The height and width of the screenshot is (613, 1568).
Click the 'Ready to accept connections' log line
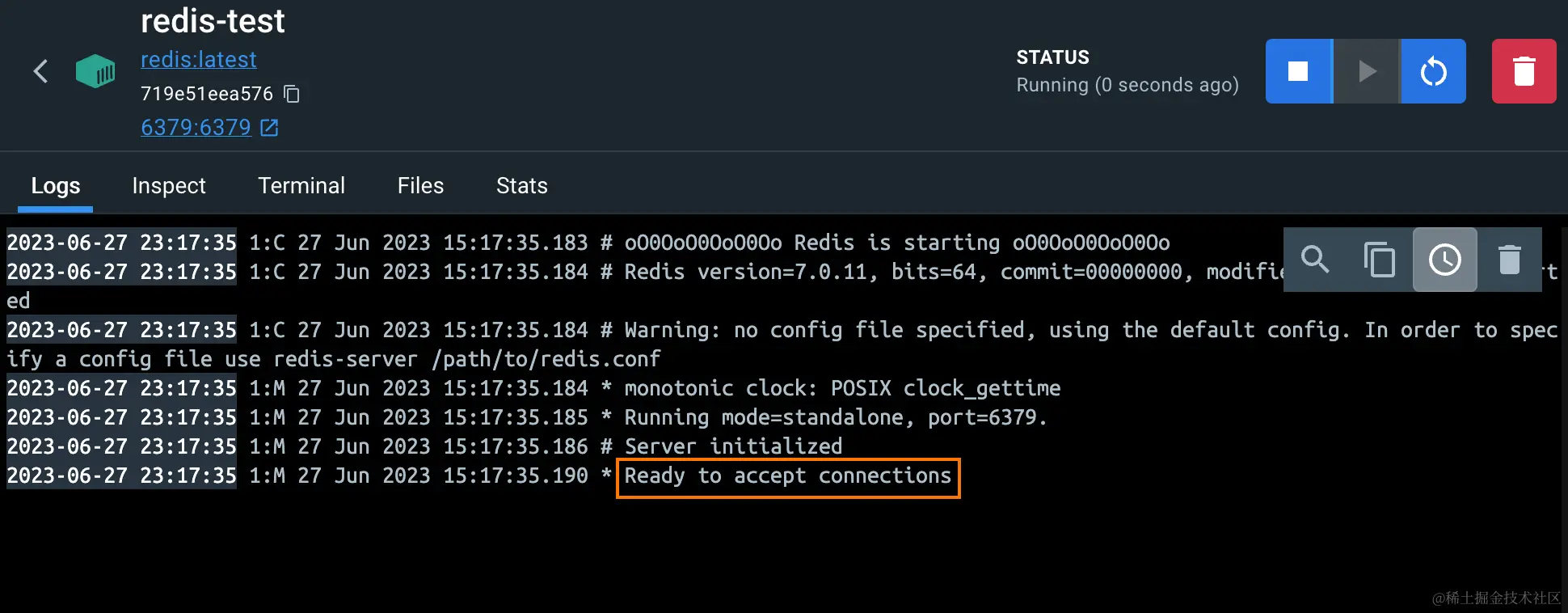tap(788, 476)
